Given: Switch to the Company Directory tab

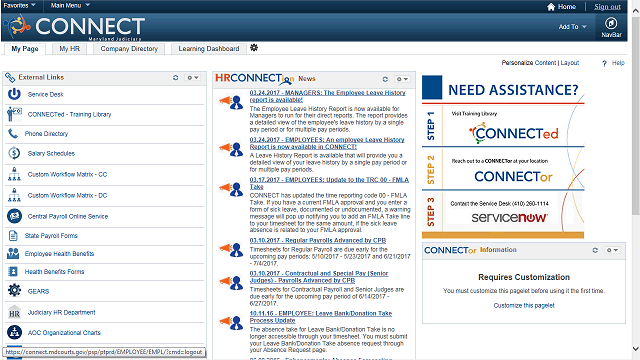Looking at the screenshot, I should click(x=129, y=49).
